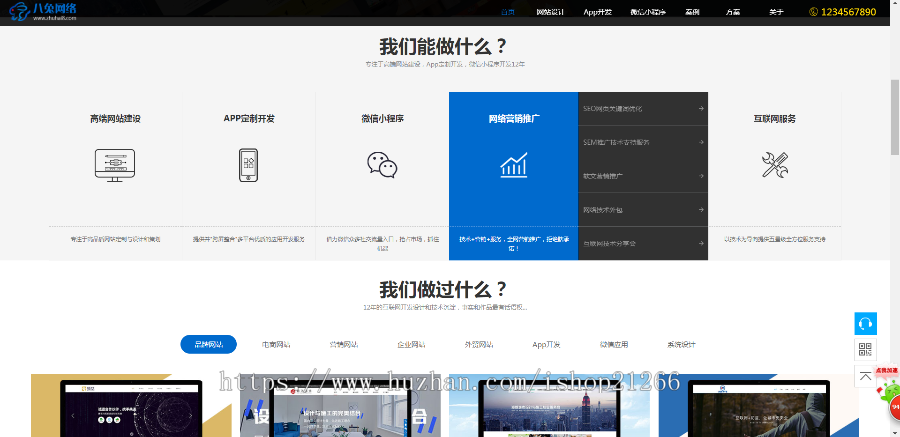
Task: Open the 案例 nav item
Action: (x=692, y=12)
